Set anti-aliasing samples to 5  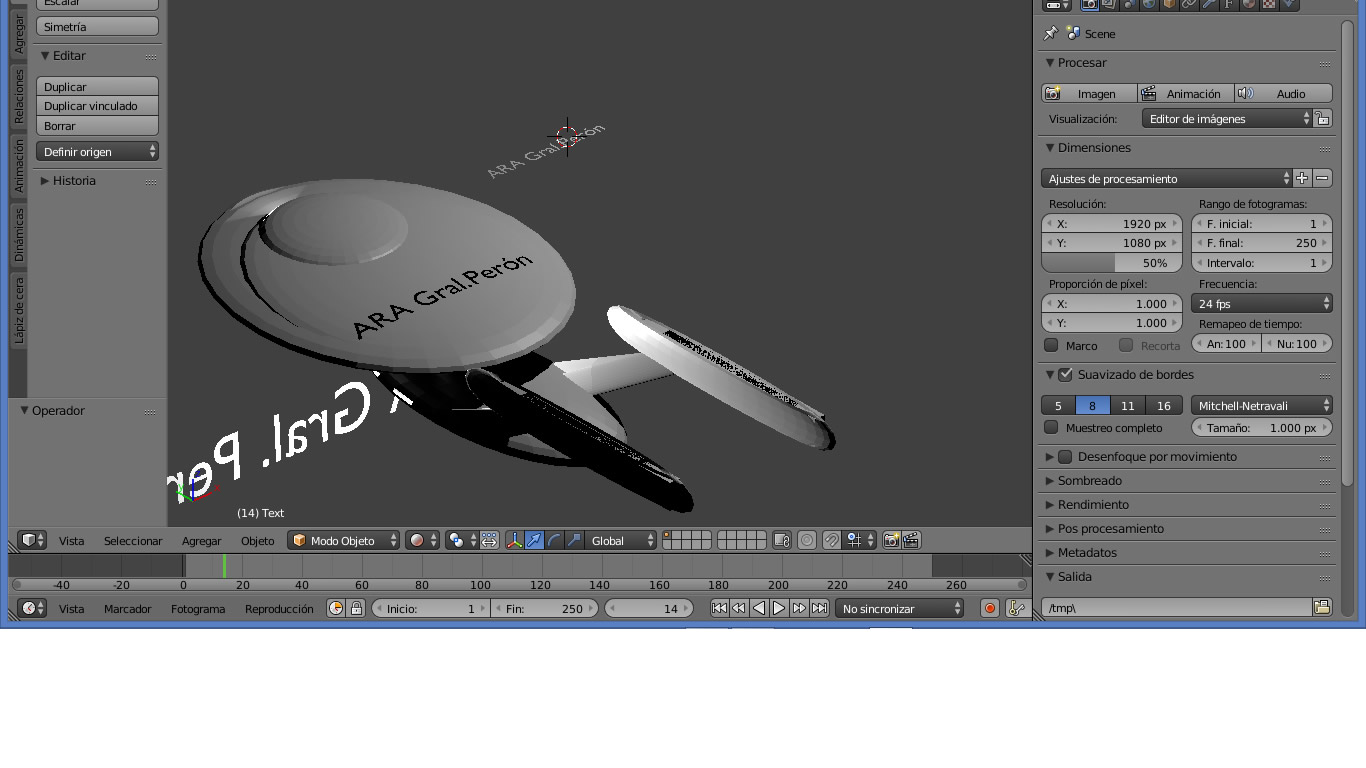tap(1058, 405)
